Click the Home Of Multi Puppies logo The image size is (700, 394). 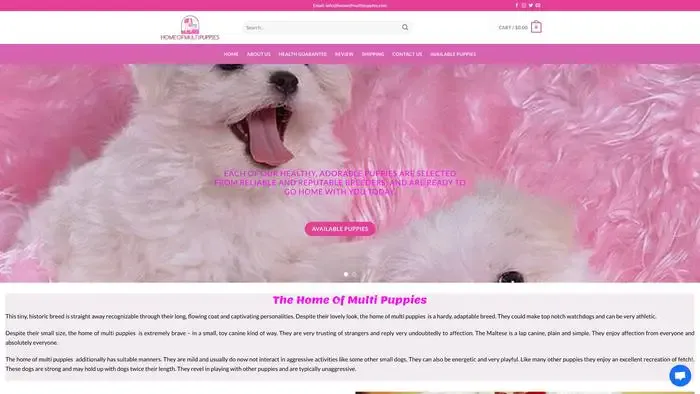pyautogui.click(x=190, y=28)
